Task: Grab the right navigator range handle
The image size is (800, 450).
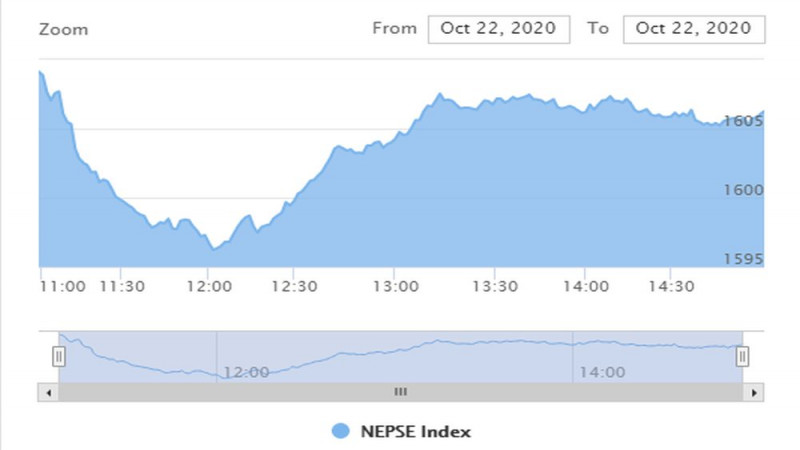Action: click(742, 357)
